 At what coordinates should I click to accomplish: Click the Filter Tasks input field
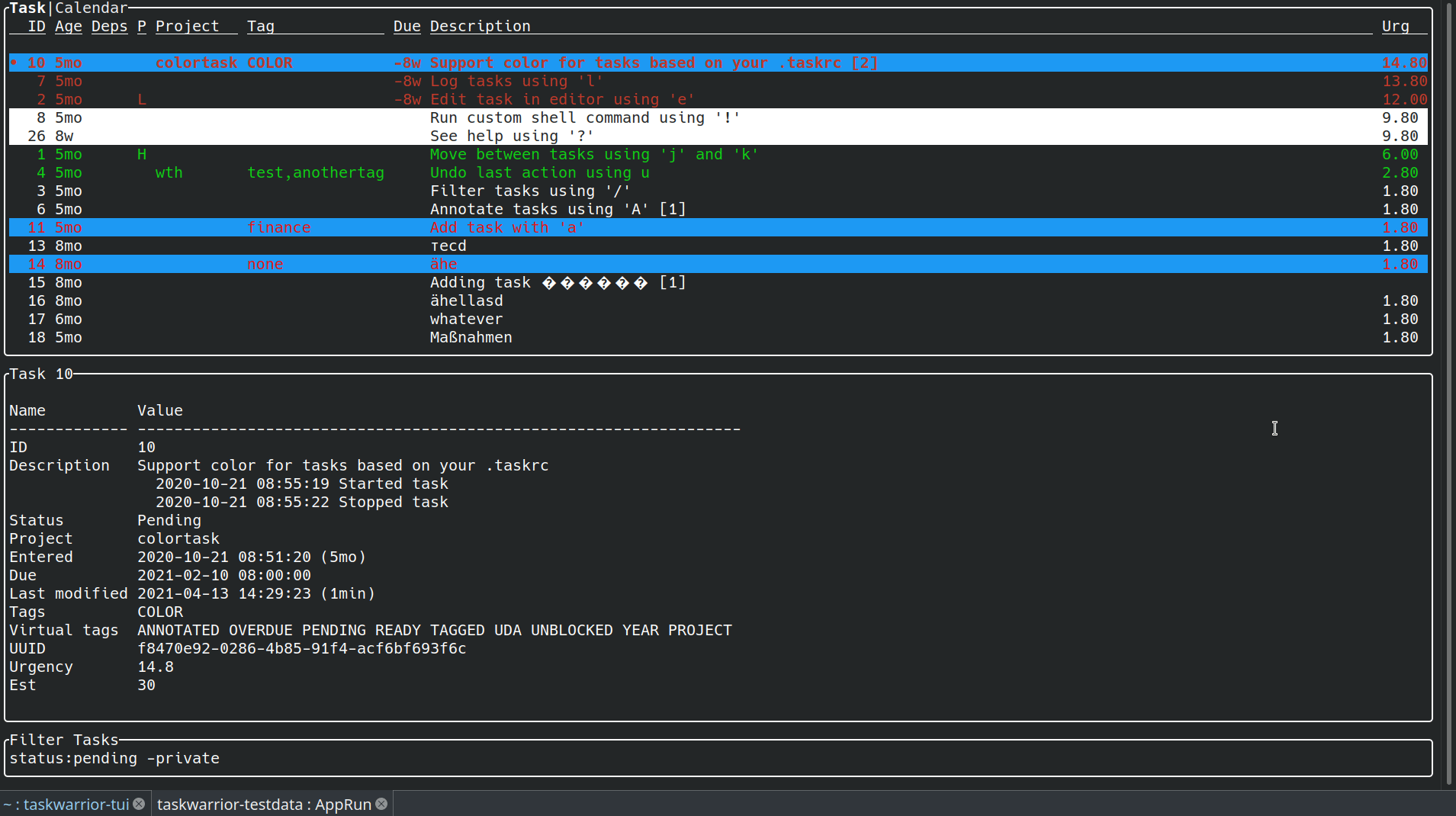click(x=305, y=759)
